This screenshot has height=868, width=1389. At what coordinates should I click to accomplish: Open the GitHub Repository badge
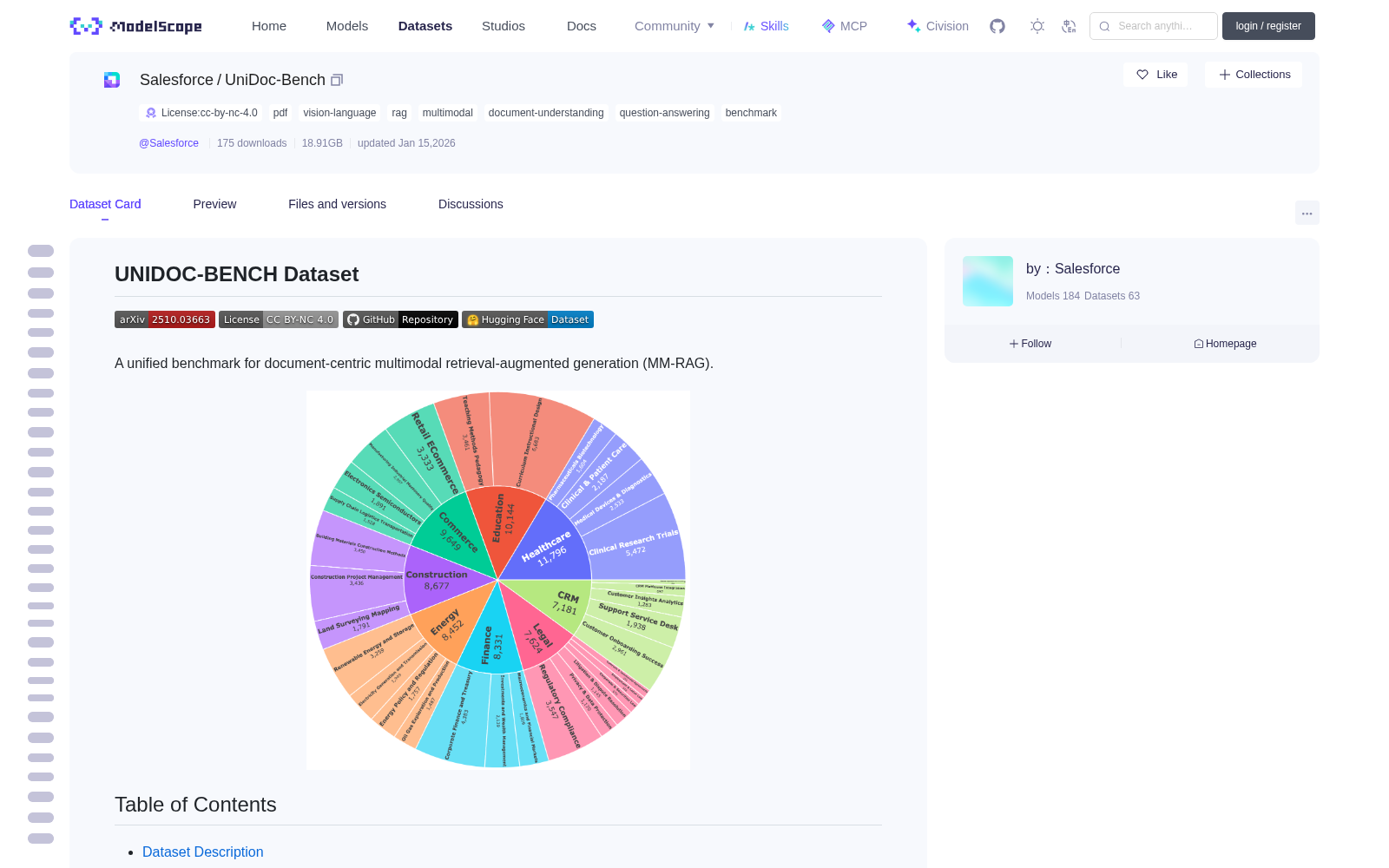400,319
